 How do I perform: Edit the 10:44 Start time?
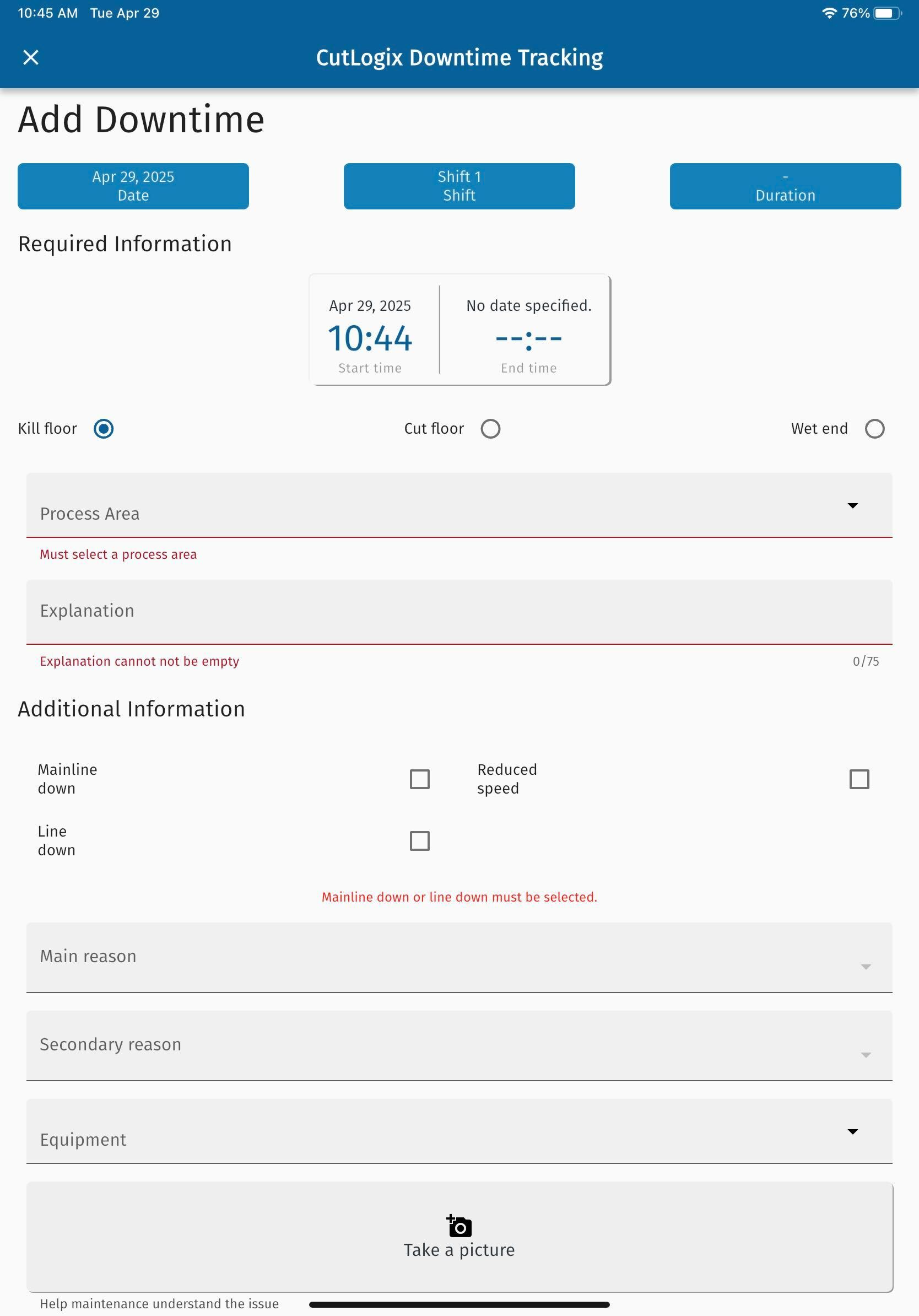coord(370,338)
